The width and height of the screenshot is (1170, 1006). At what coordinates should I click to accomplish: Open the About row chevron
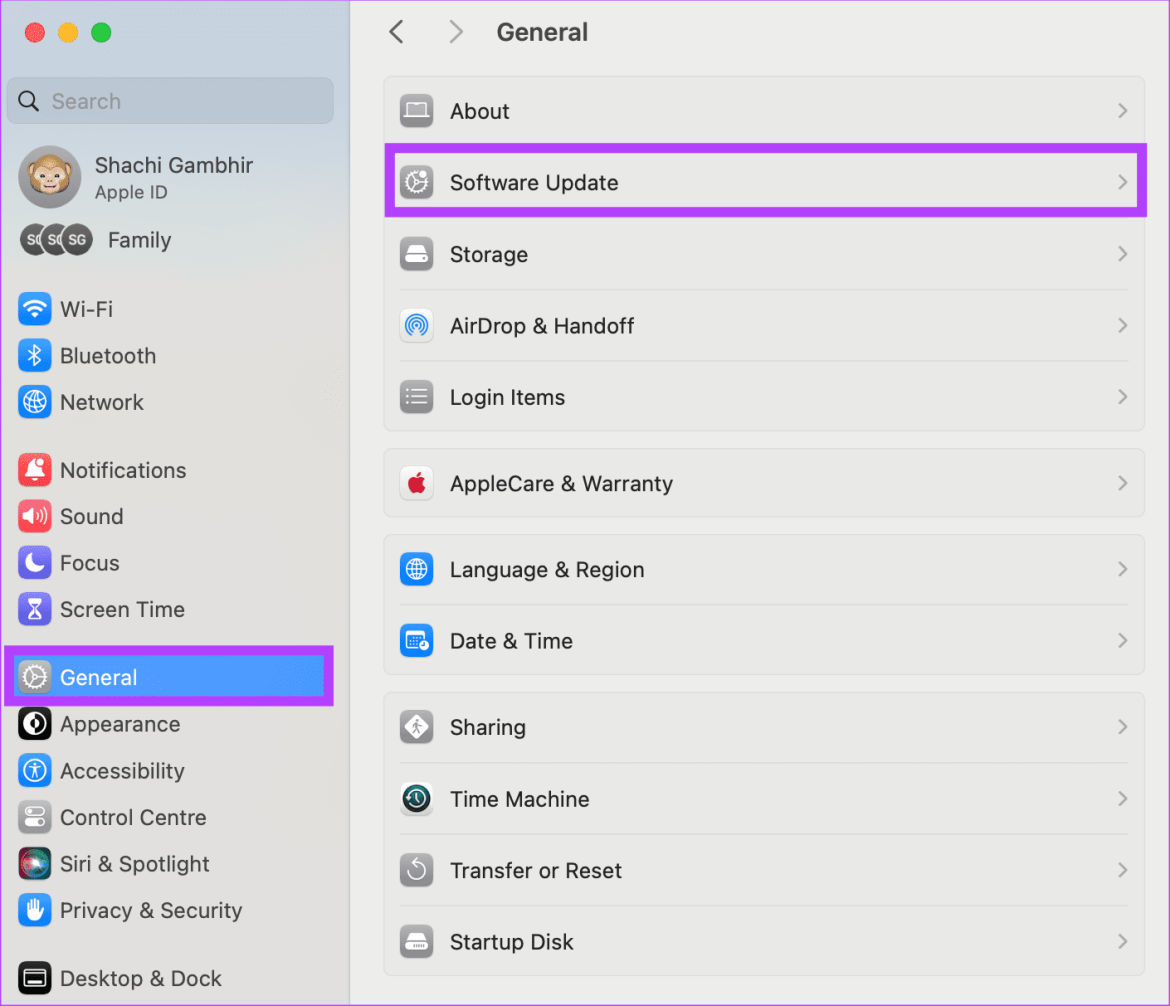coord(1123,111)
